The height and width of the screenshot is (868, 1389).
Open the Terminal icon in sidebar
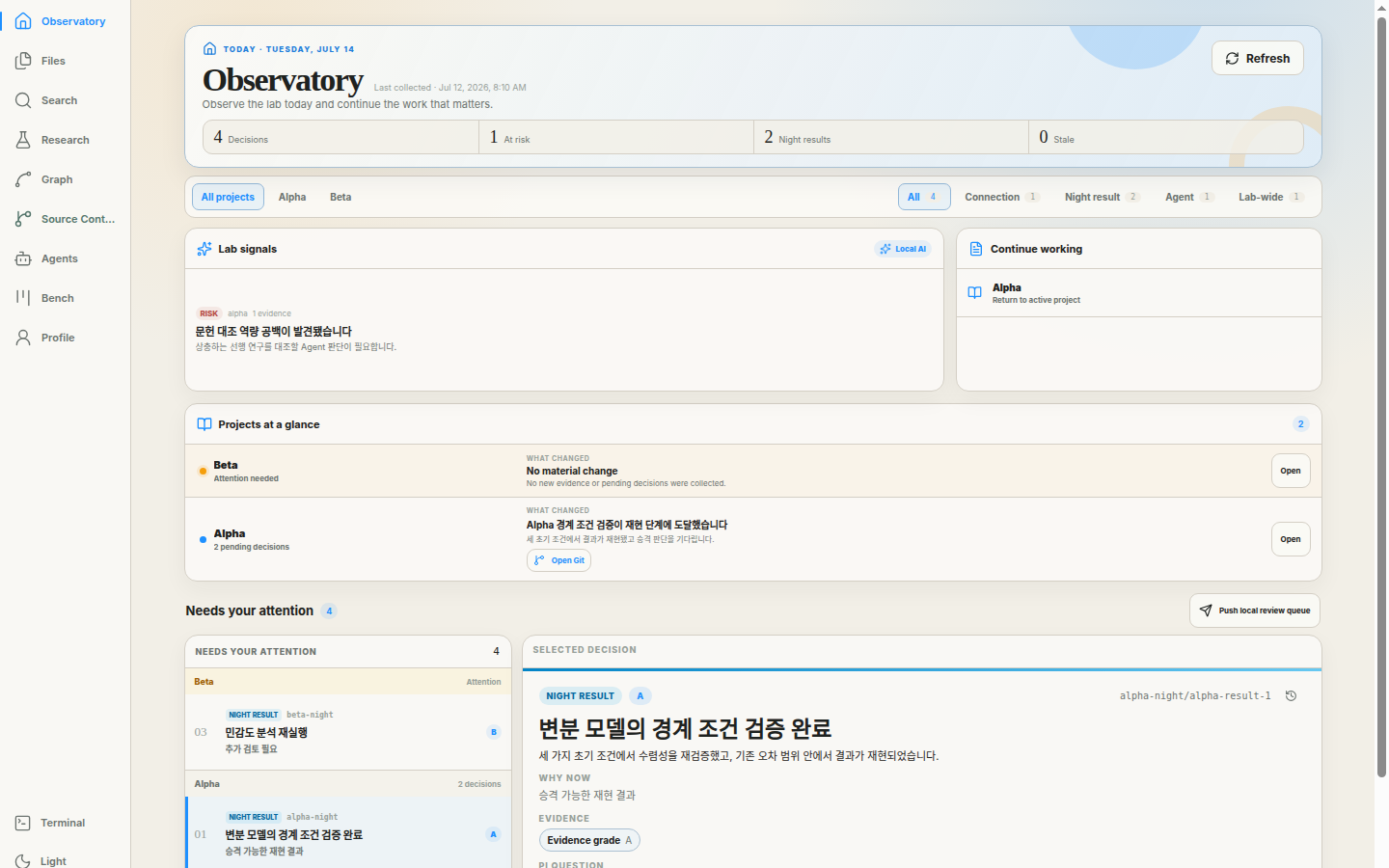(23, 823)
